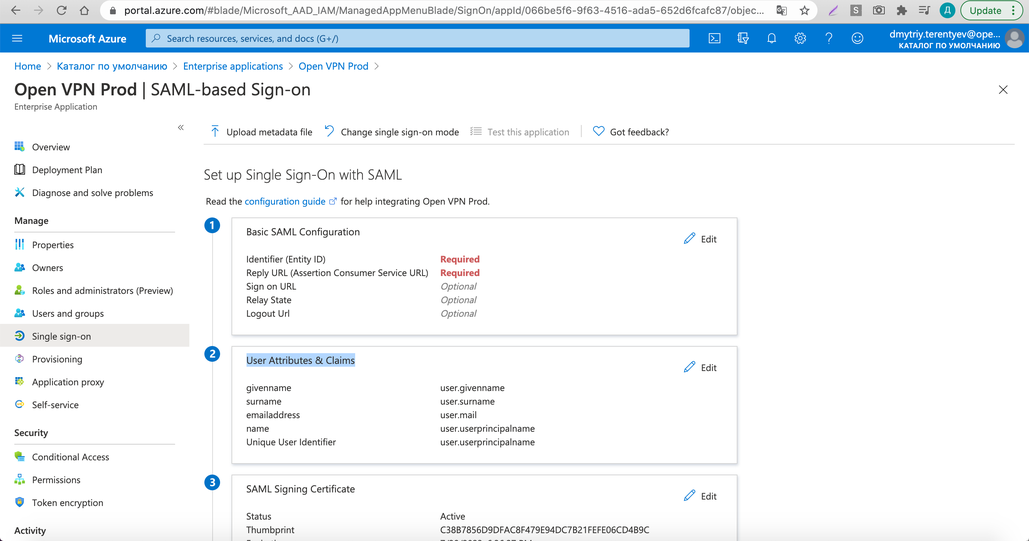Open the Azure portal hamburger menu
Image resolution: width=1029 pixels, height=541 pixels.
tap(17, 39)
